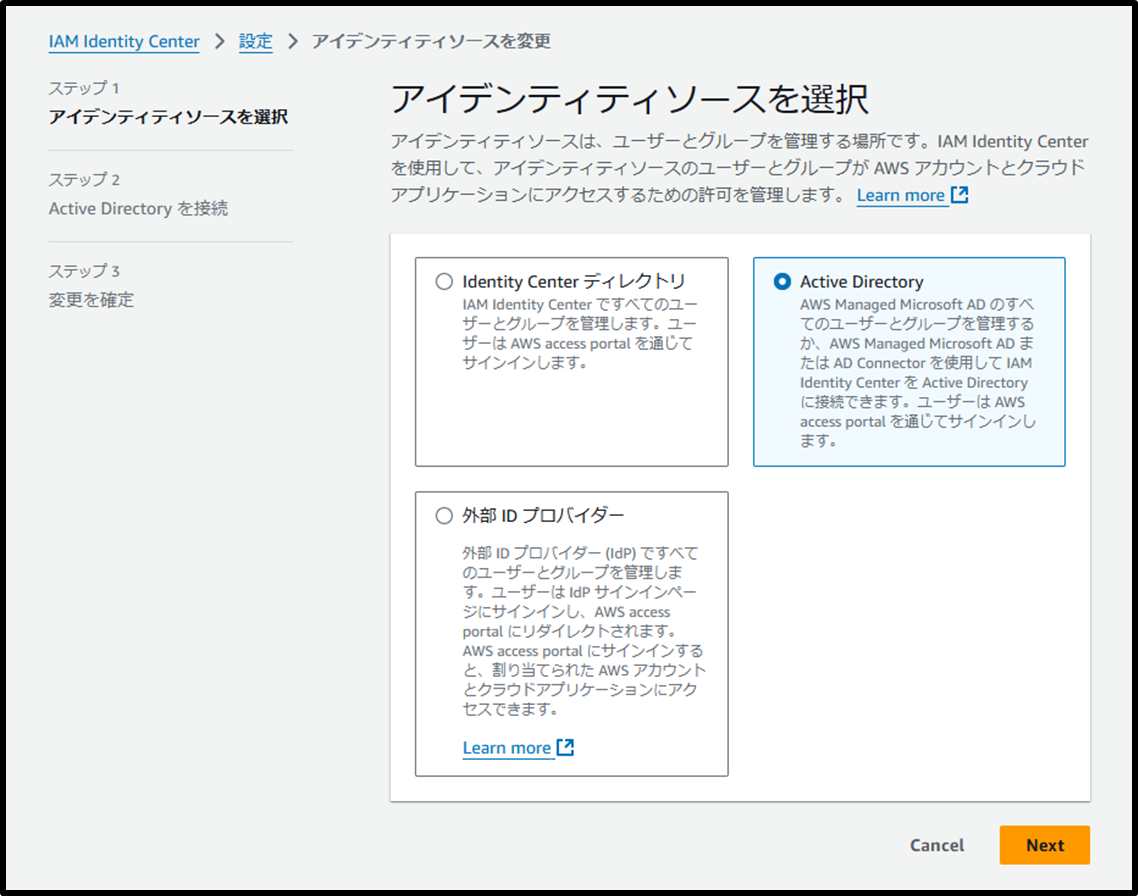Click breadcrumb text アイデンティティソースを変更
This screenshot has height=896, width=1138.
431,41
